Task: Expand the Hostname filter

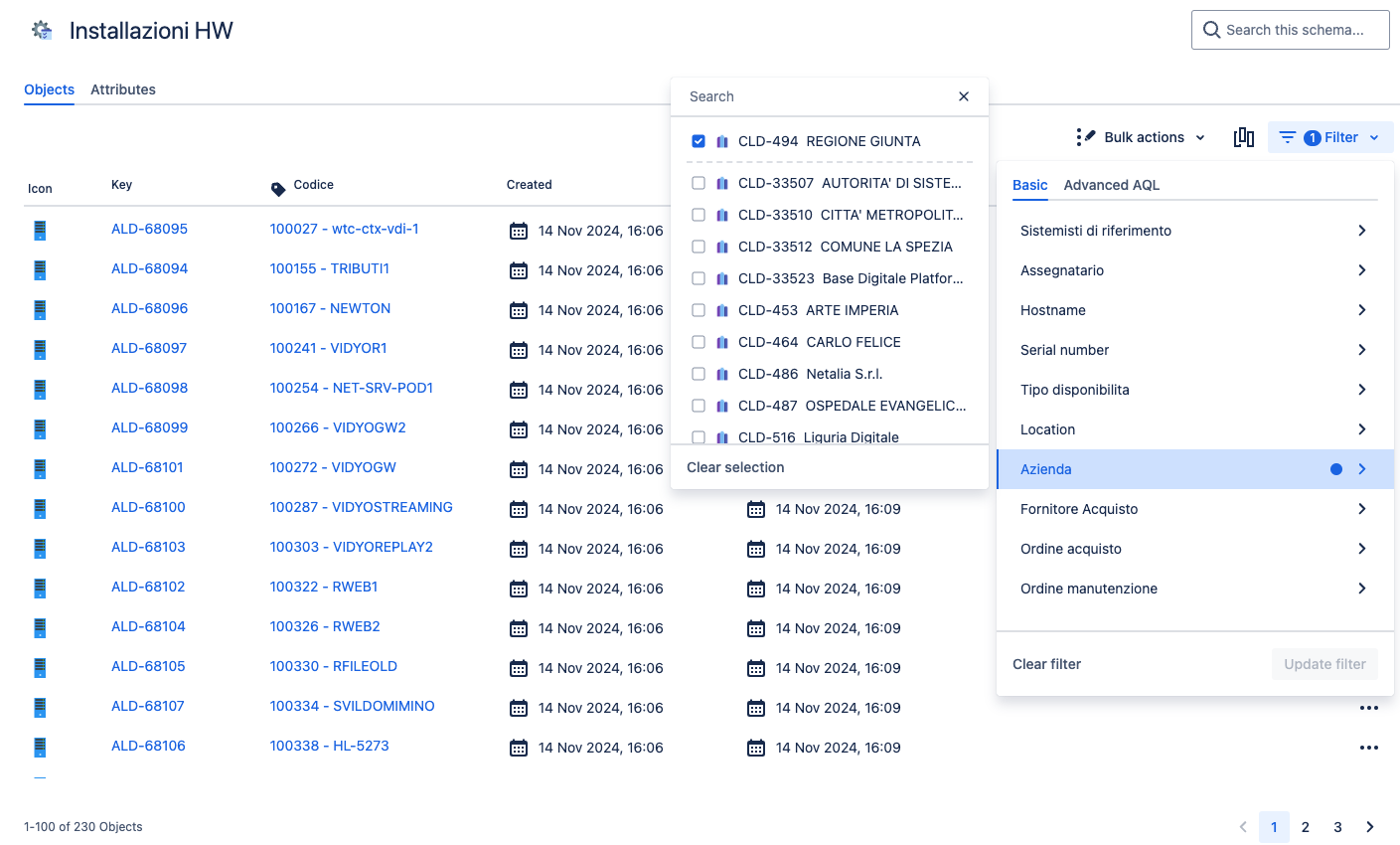Action: pyautogui.click(x=1195, y=310)
